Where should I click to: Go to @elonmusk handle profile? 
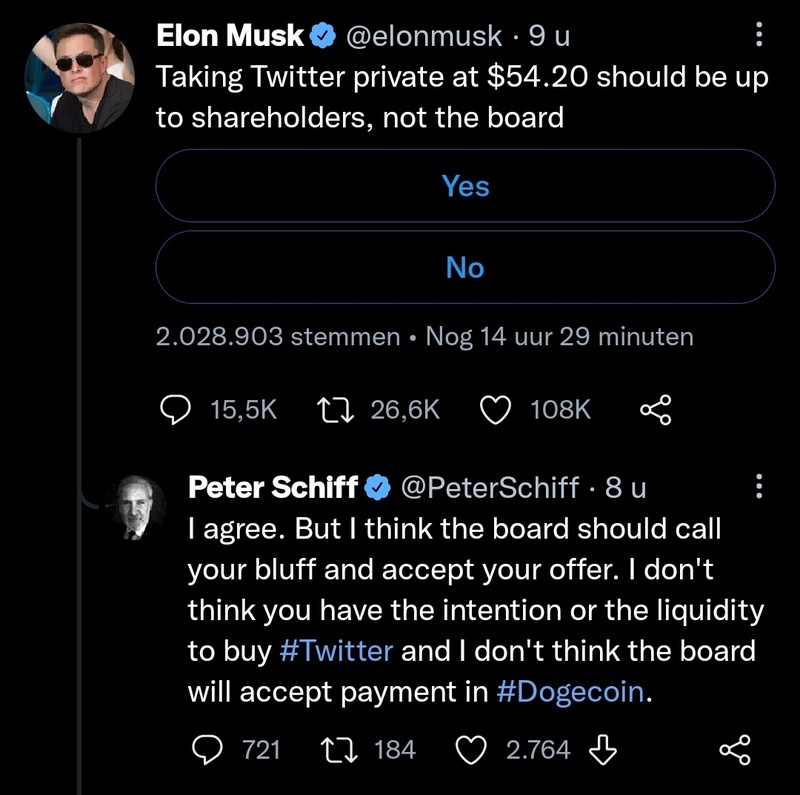pos(424,37)
